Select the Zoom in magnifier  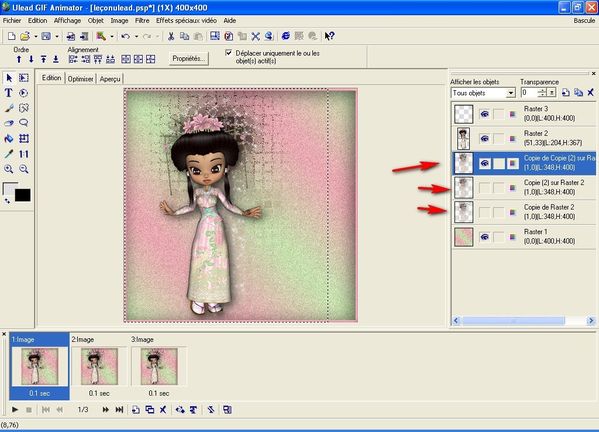coord(9,169)
